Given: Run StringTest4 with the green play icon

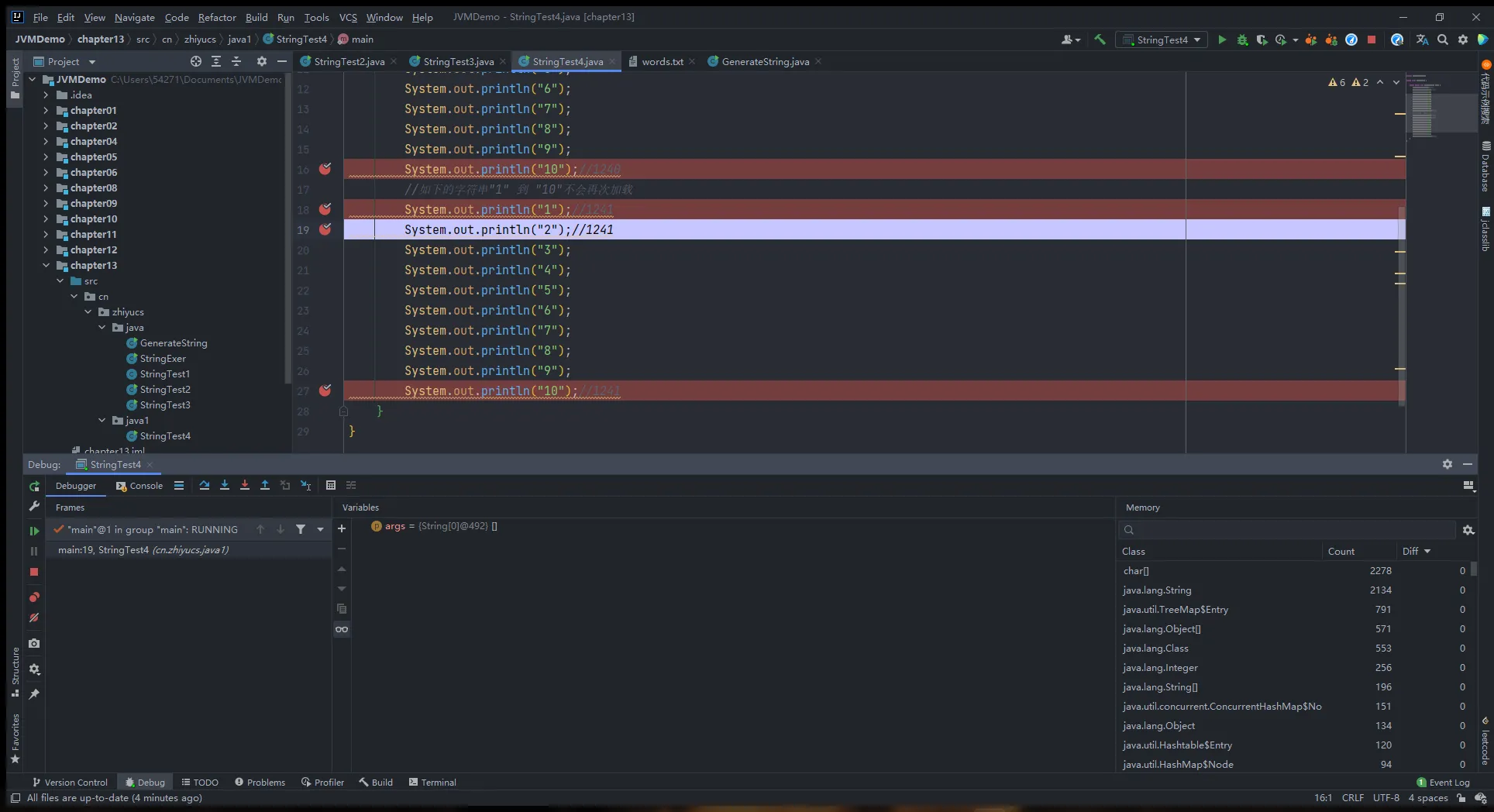Looking at the screenshot, I should (x=1222, y=40).
